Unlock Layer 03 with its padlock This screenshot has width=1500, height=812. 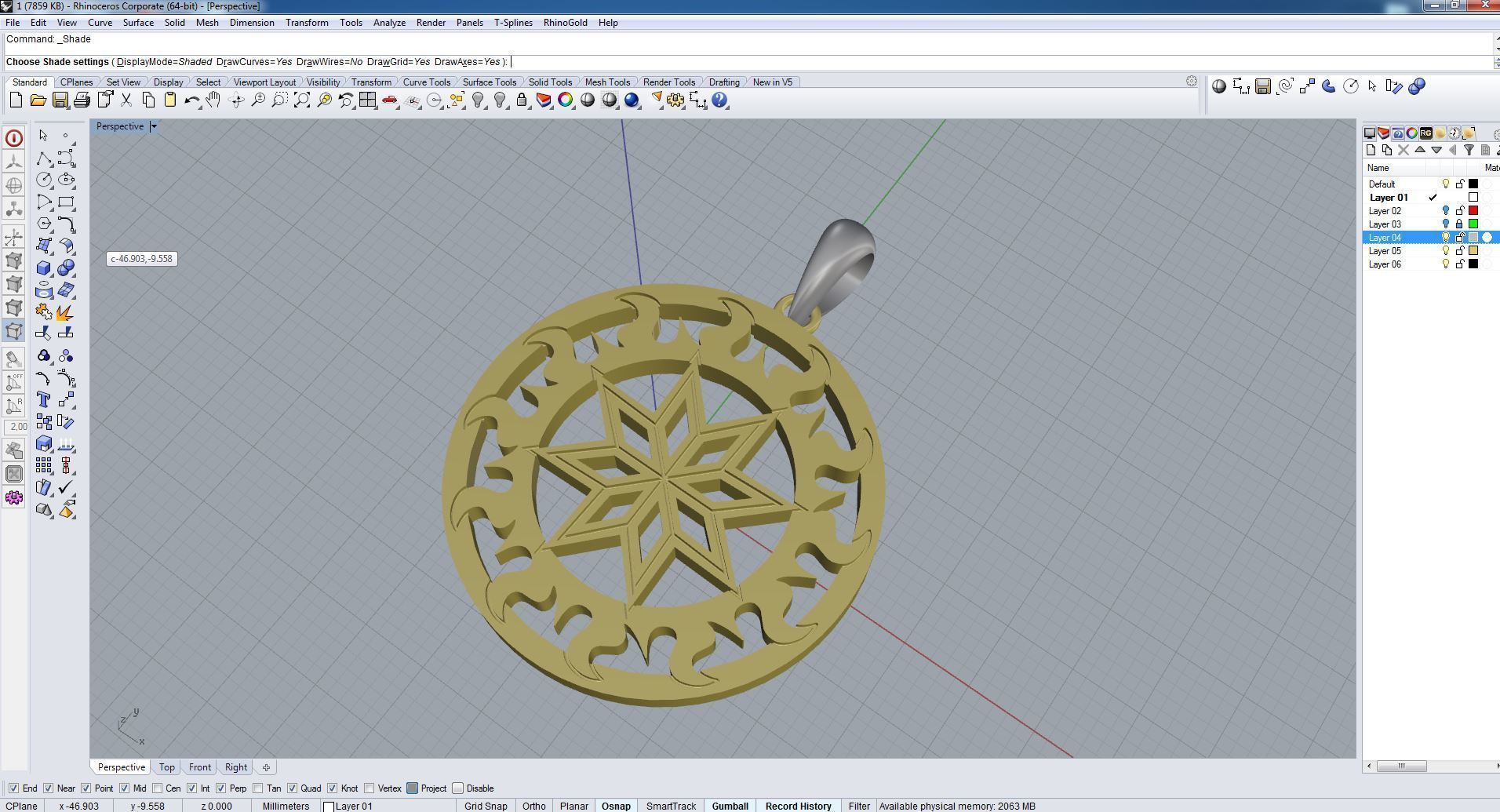tap(1460, 224)
